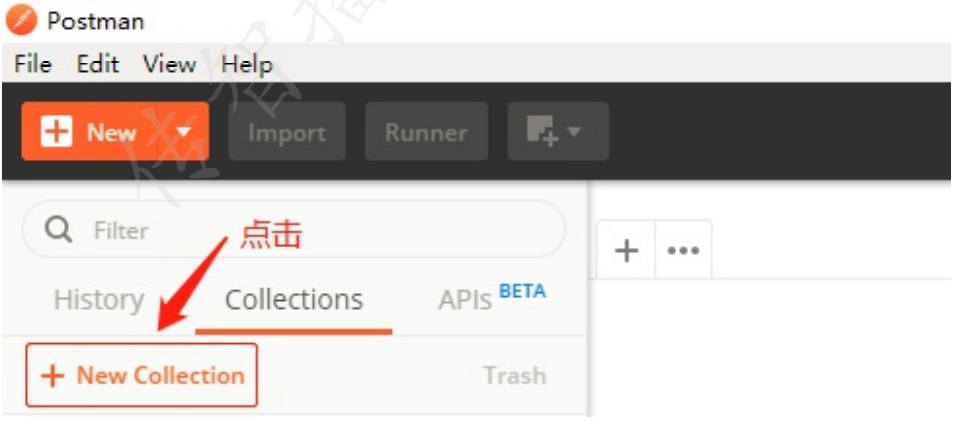
Task: Switch to the History tab
Action: point(99,300)
